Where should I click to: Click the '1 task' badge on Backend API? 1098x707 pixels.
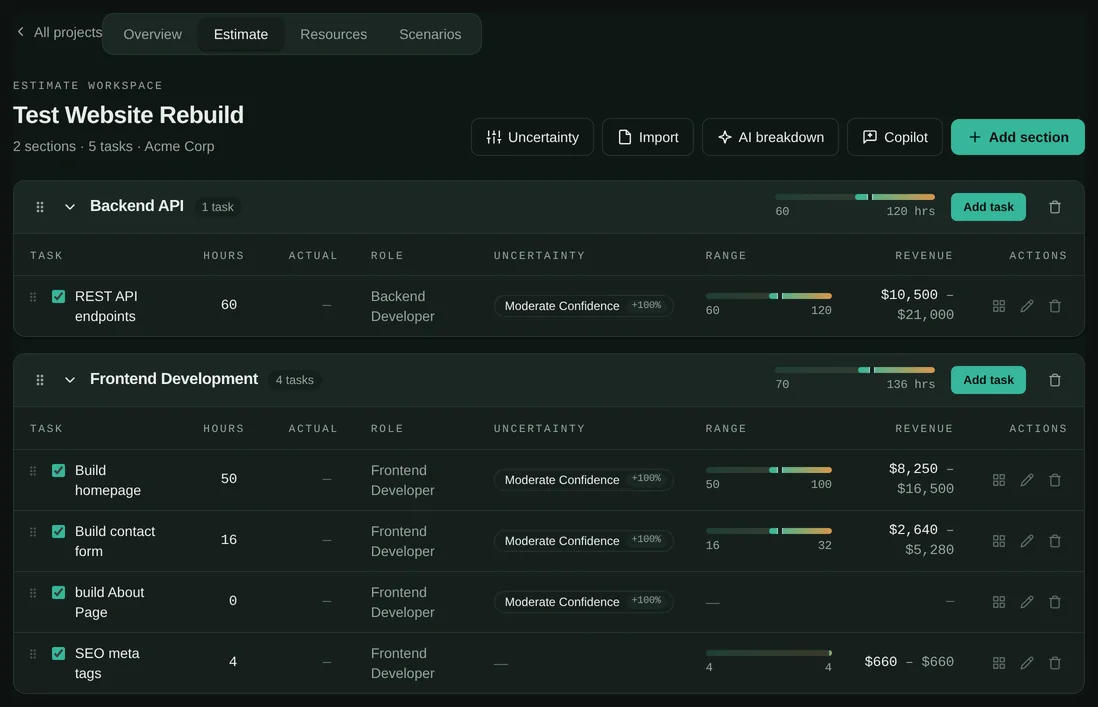tap(217, 207)
